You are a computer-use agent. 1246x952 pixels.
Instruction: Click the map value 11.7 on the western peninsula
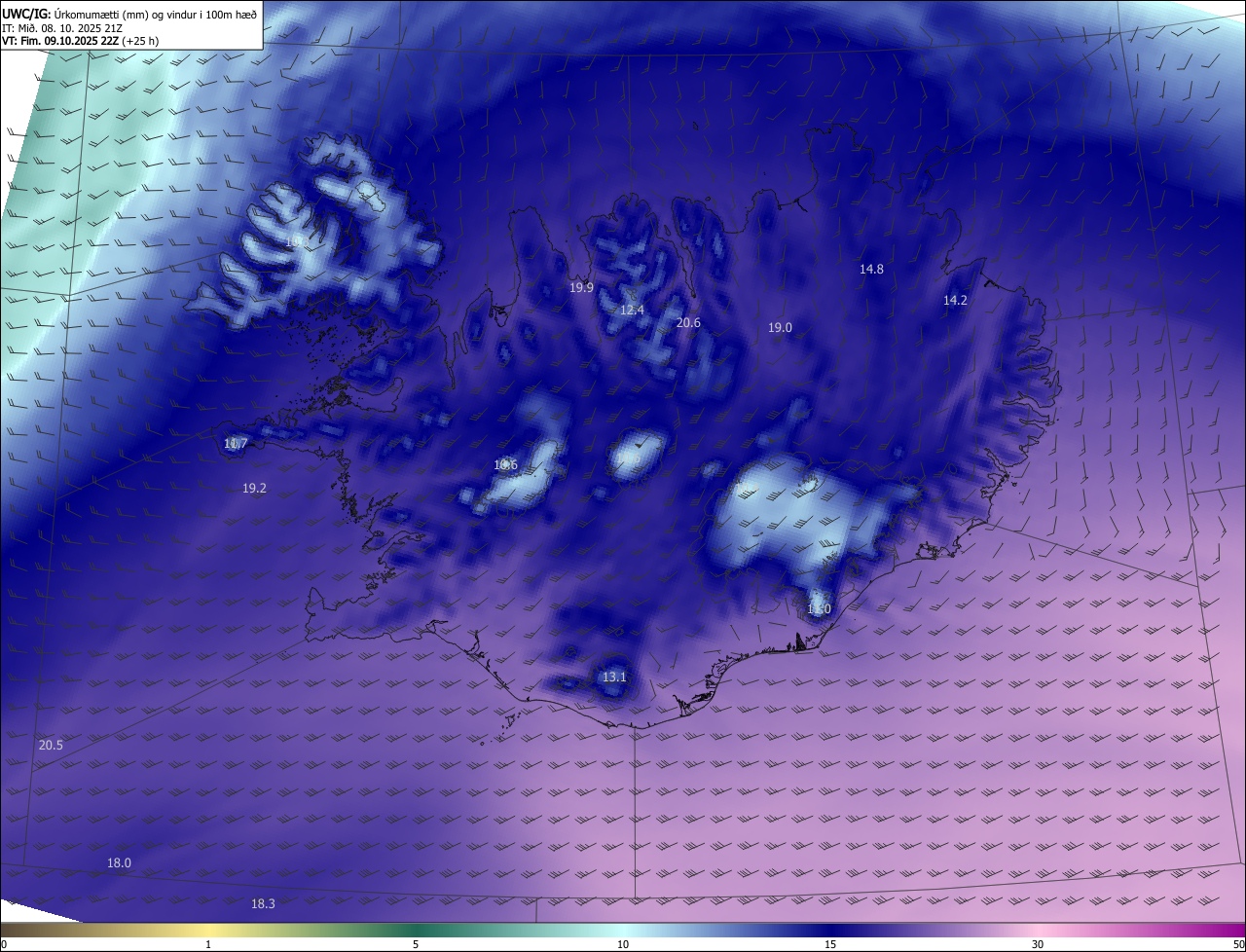click(x=236, y=443)
